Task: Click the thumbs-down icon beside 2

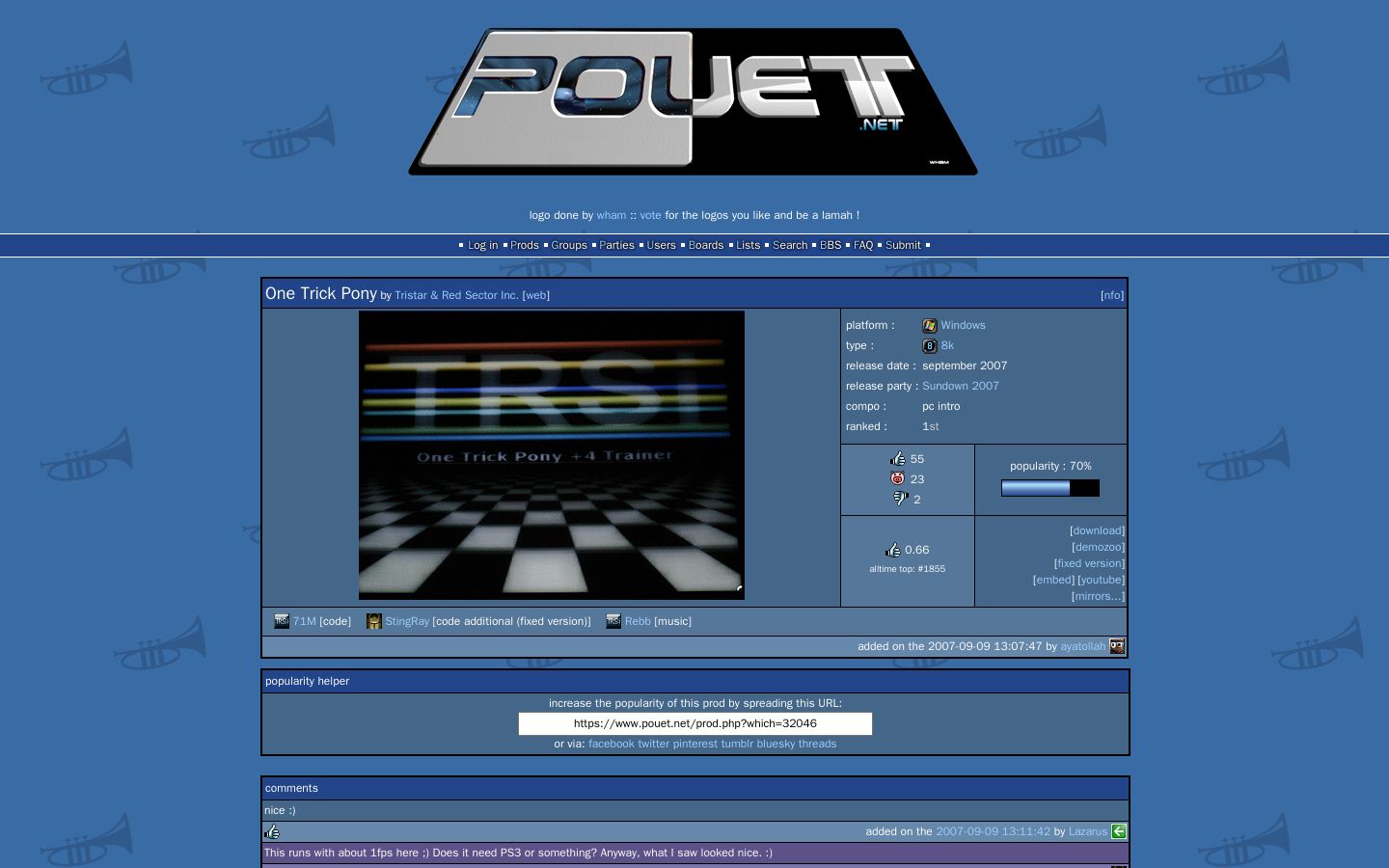Action: pyautogui.click(x=900, y=499)
